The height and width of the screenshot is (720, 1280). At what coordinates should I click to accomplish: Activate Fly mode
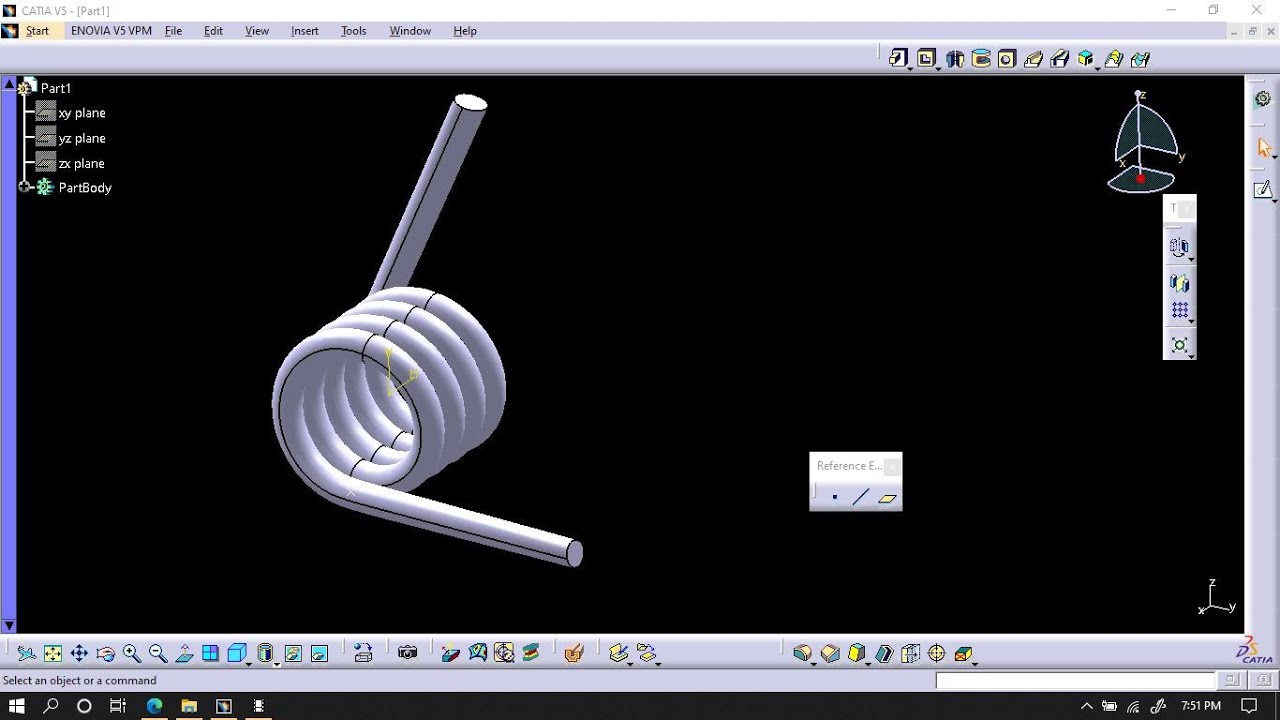point(27,653)
